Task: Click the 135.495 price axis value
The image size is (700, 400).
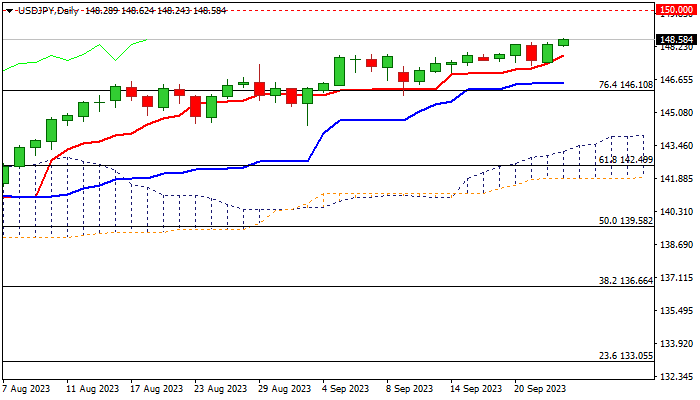Action: 676,311
